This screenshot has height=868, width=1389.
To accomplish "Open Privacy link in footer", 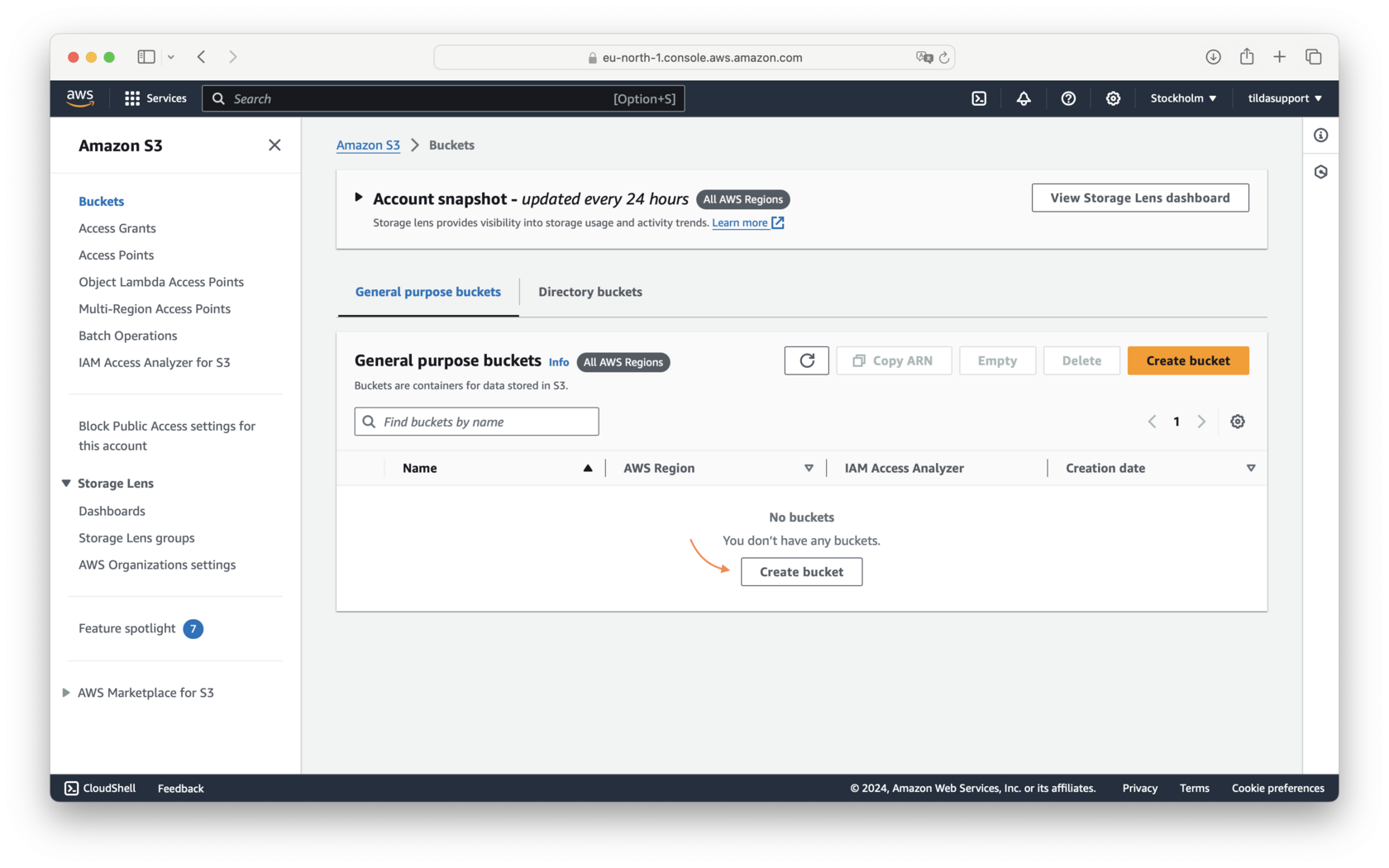I will coord(1139,788).
